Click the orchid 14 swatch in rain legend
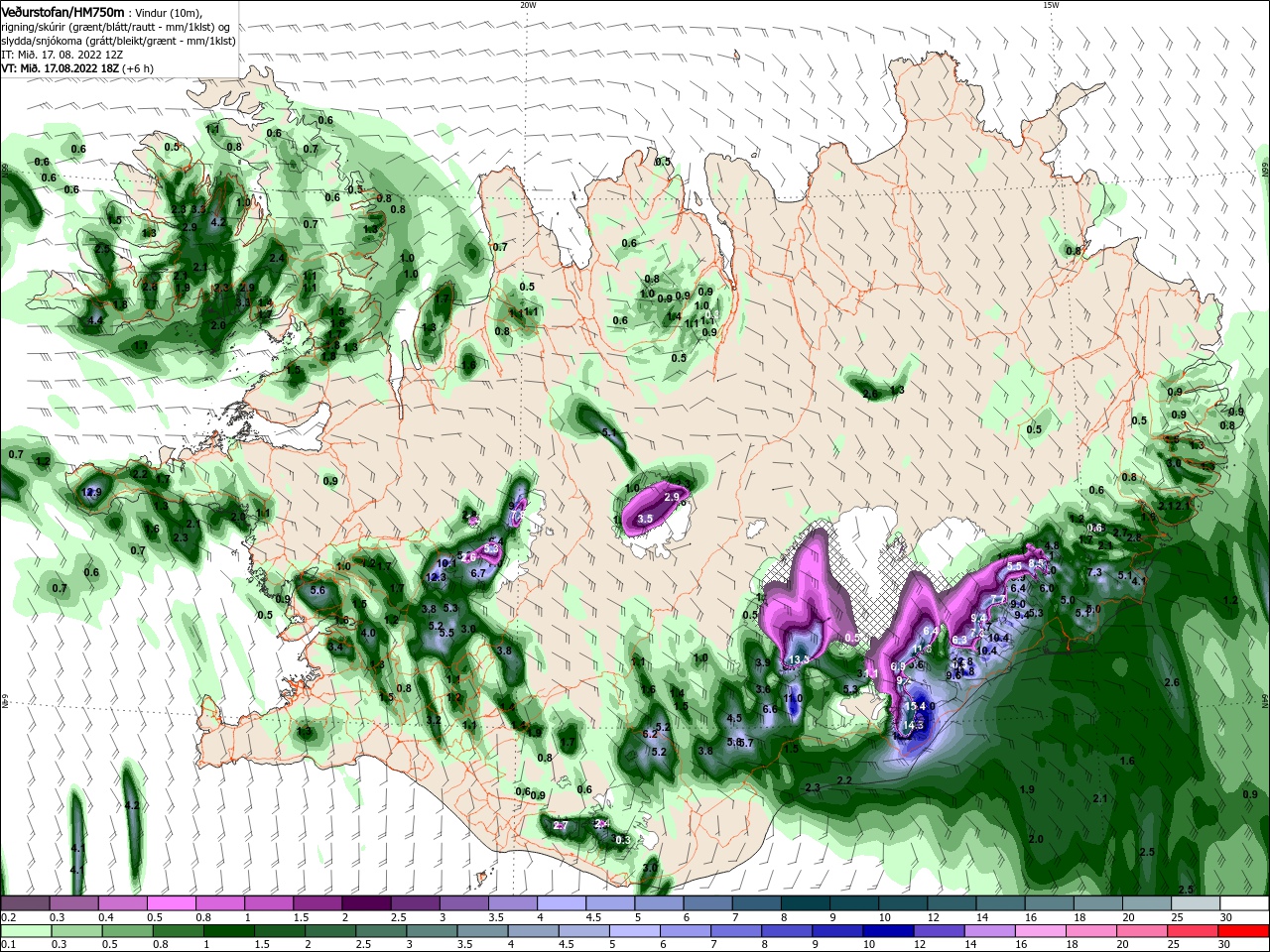Image resolution: width=1270 pixels, height=952 pixels. pos(989,931)
